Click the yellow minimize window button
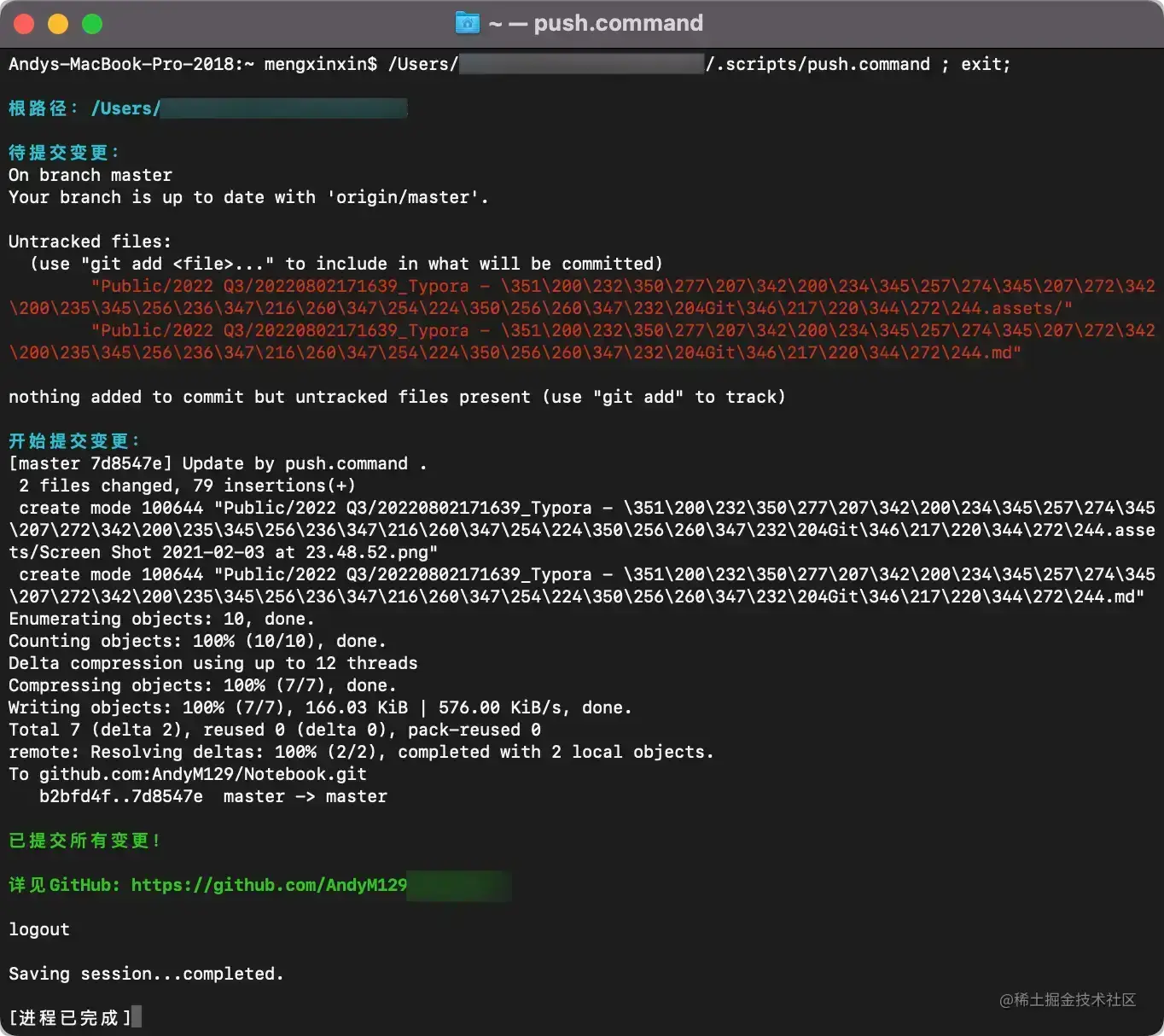1164x1036 pixels. (x=58, y=24)
